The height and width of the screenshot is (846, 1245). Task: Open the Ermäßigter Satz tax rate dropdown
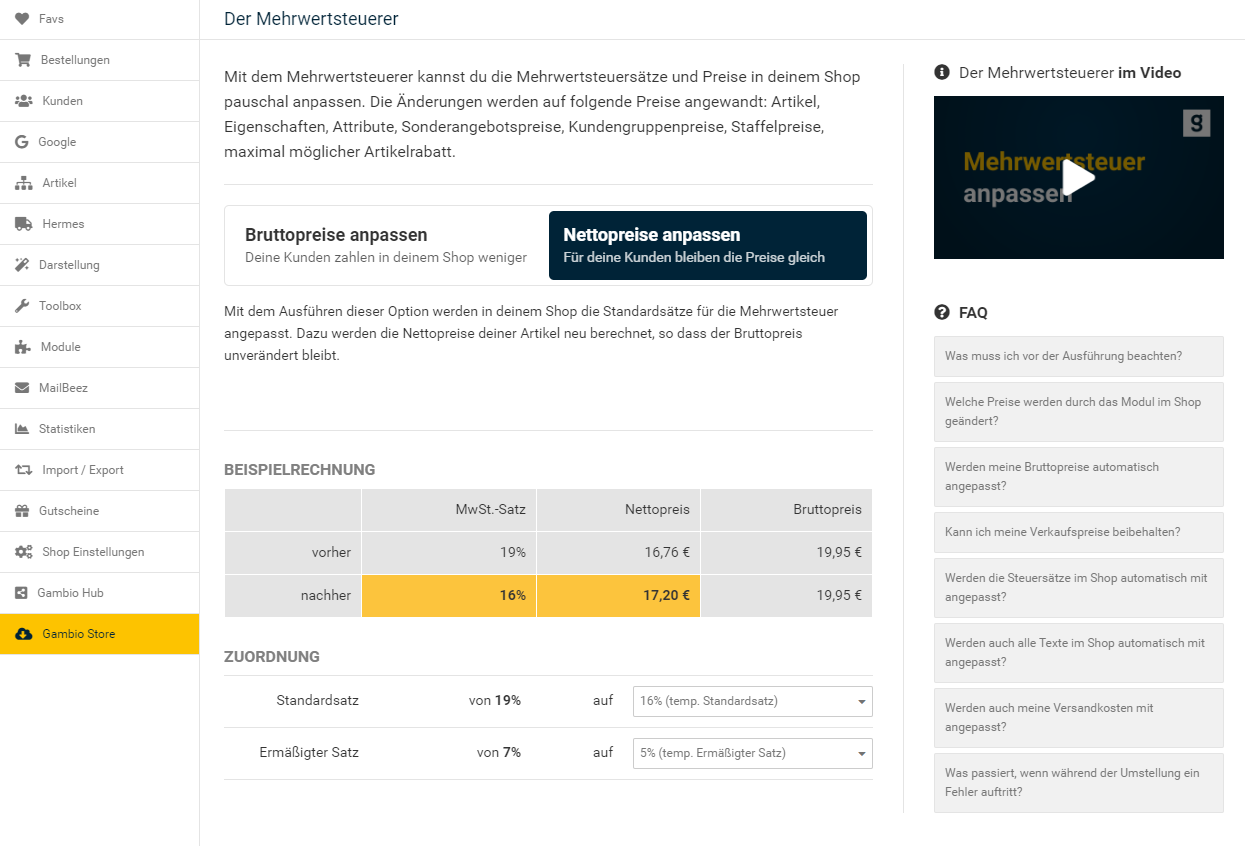tap(752, 753)
